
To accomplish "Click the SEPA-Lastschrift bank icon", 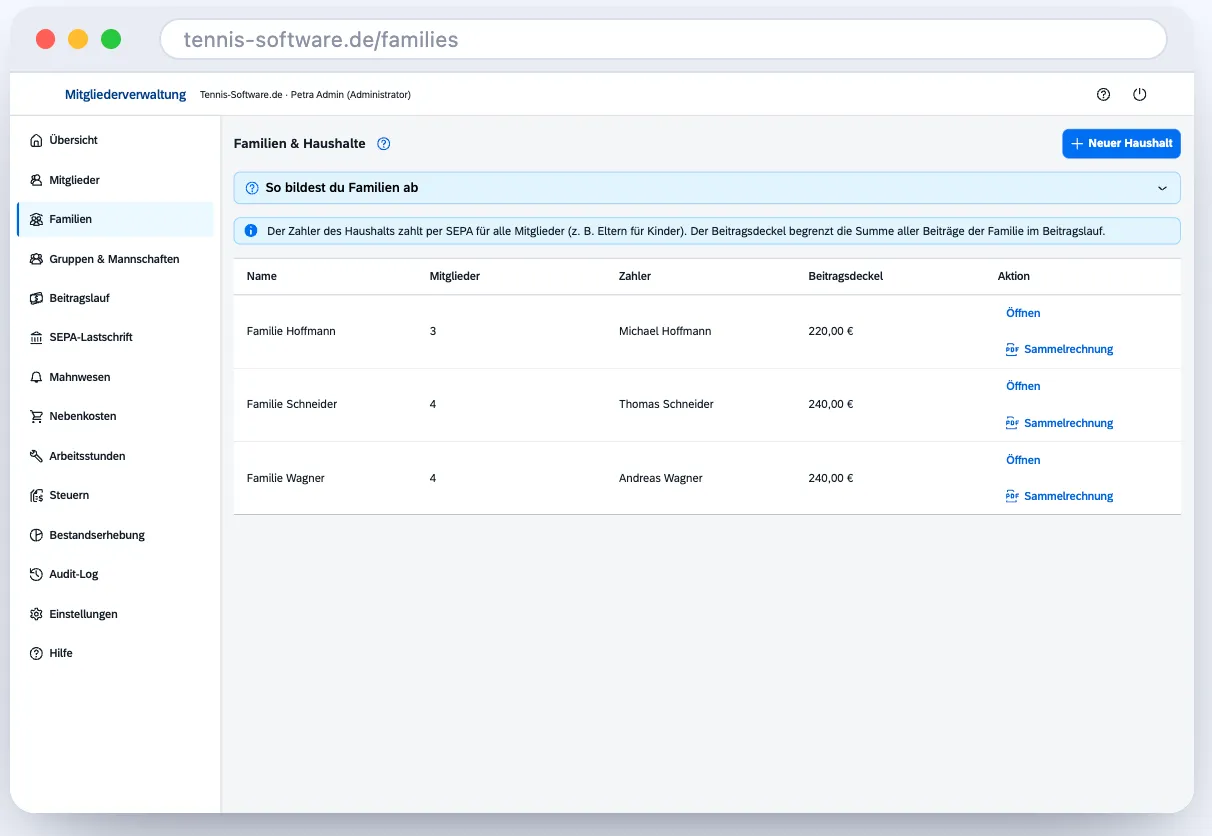I will click(x=36, y=337).
